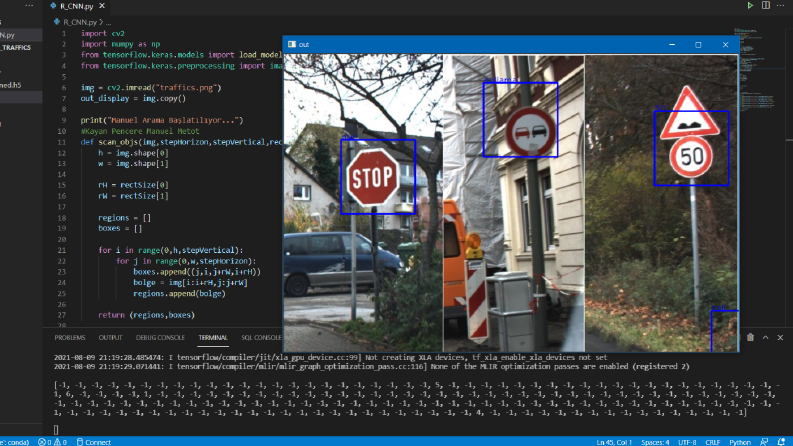Switch to the PROBLEMS tab
The width and height of the screenshot is (793, 446).
70,337
